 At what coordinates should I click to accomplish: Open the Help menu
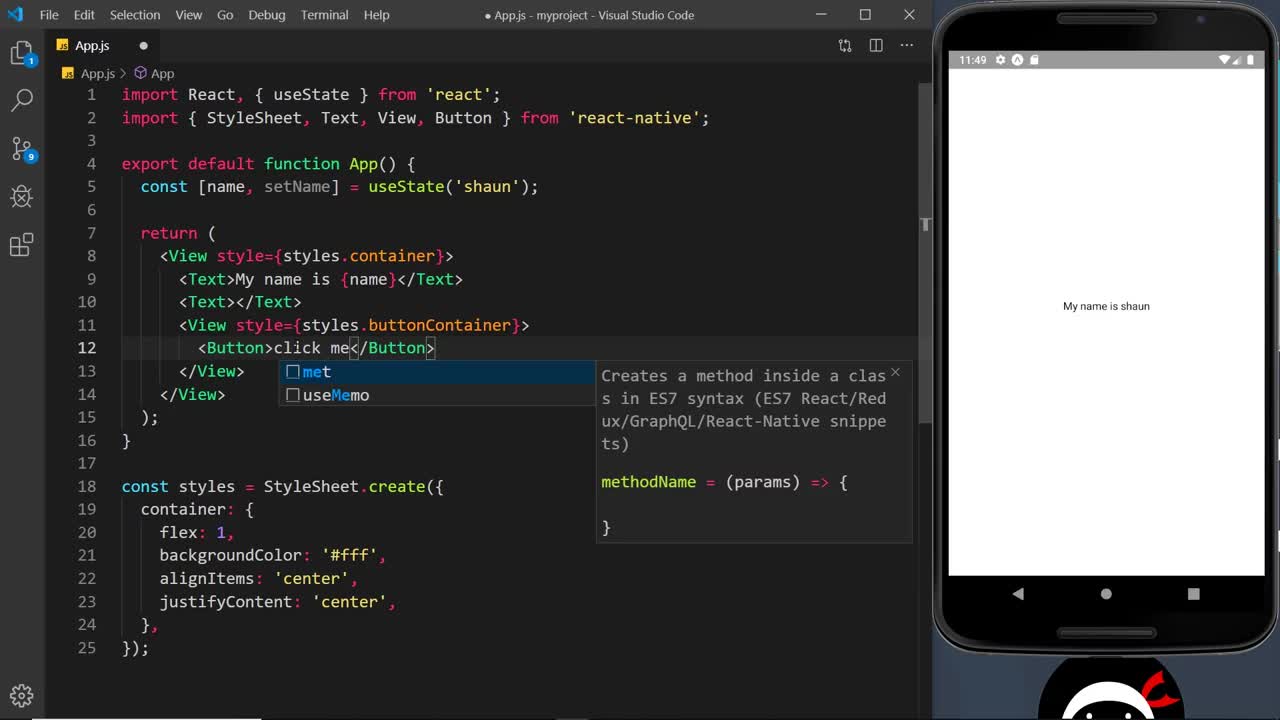(x=377, y=15)
